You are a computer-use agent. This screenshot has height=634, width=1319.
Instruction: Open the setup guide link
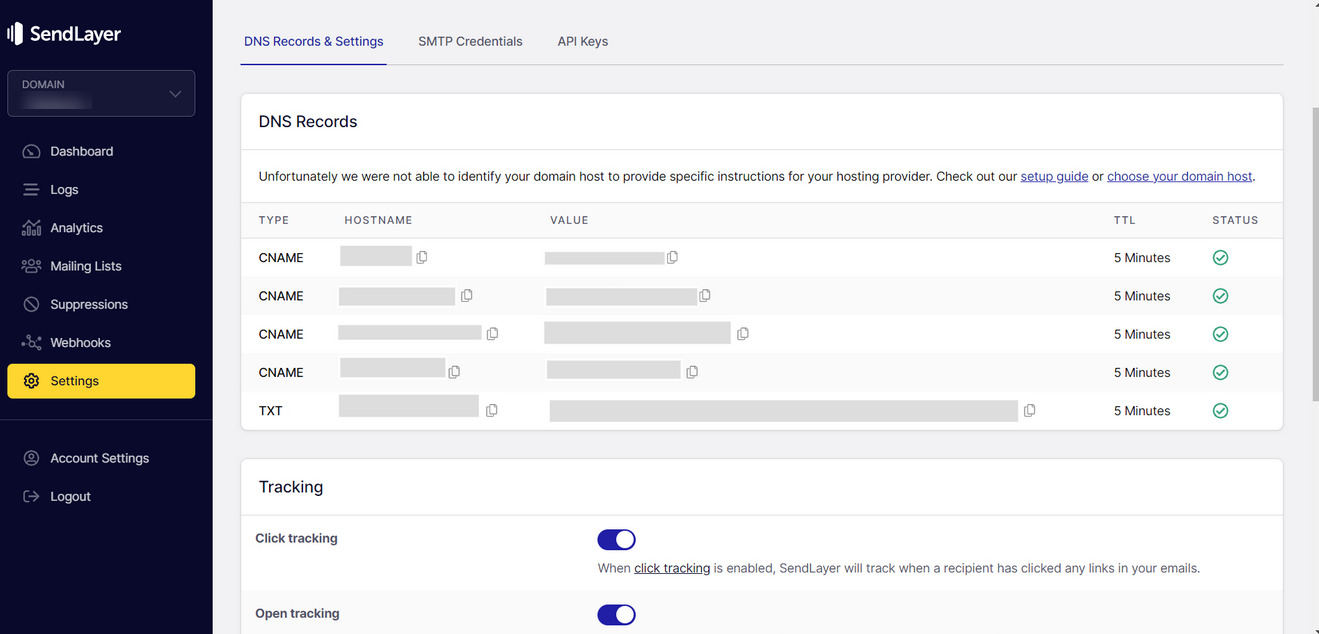pyautogui.click(x=1054, y=176)
